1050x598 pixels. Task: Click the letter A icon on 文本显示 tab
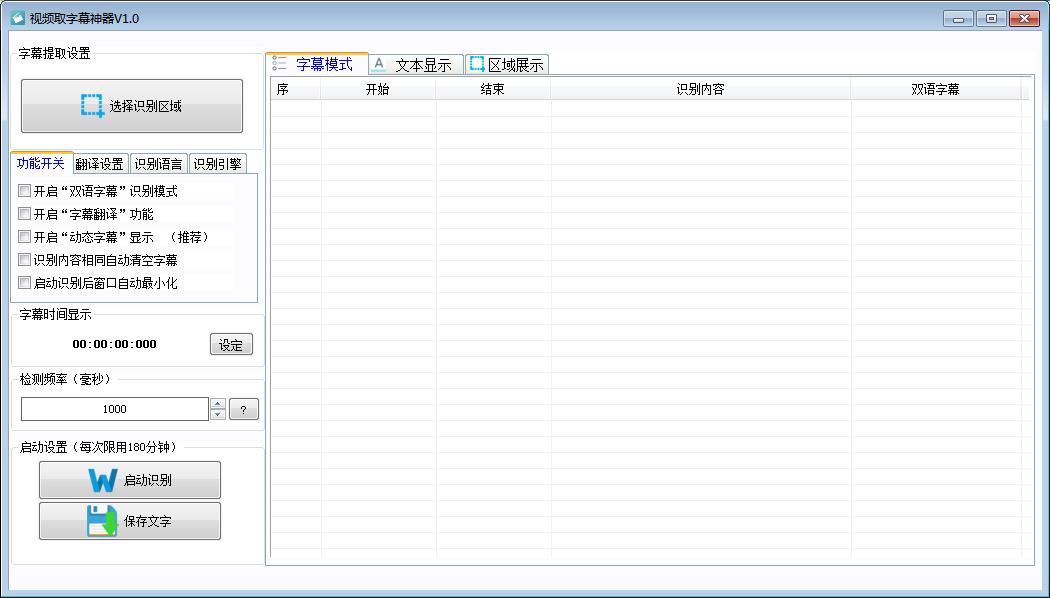click(379, 64)
